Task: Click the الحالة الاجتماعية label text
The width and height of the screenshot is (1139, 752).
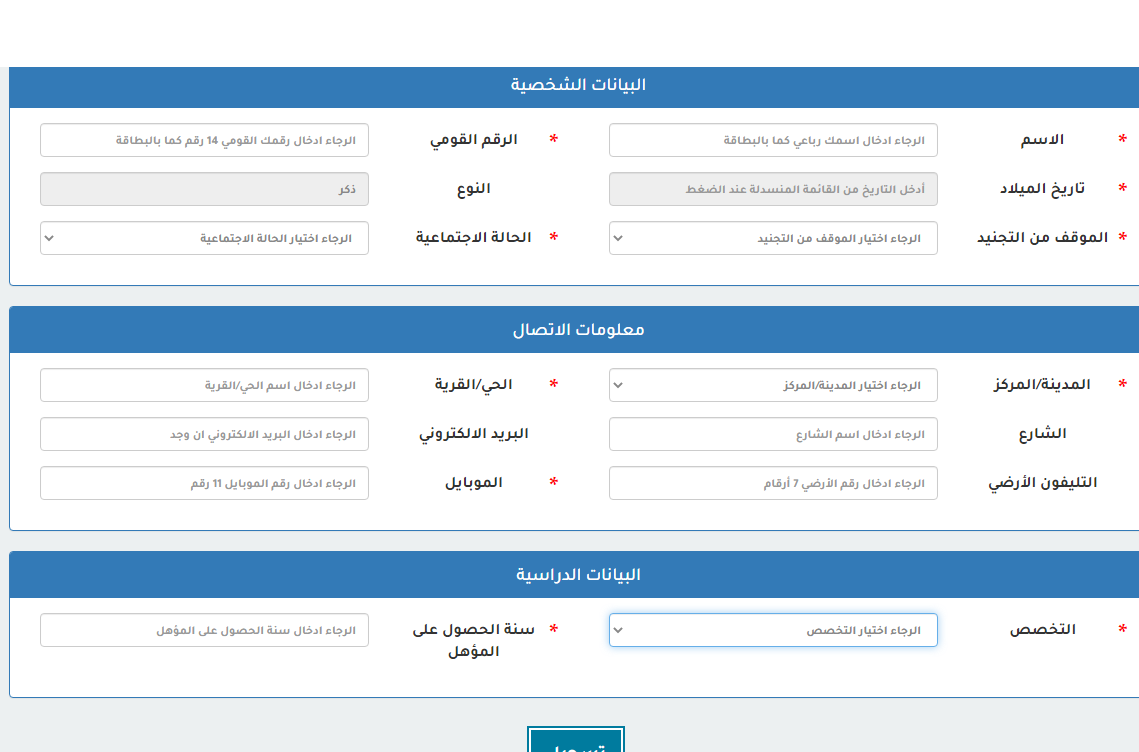Action: [x=474, y=238]
